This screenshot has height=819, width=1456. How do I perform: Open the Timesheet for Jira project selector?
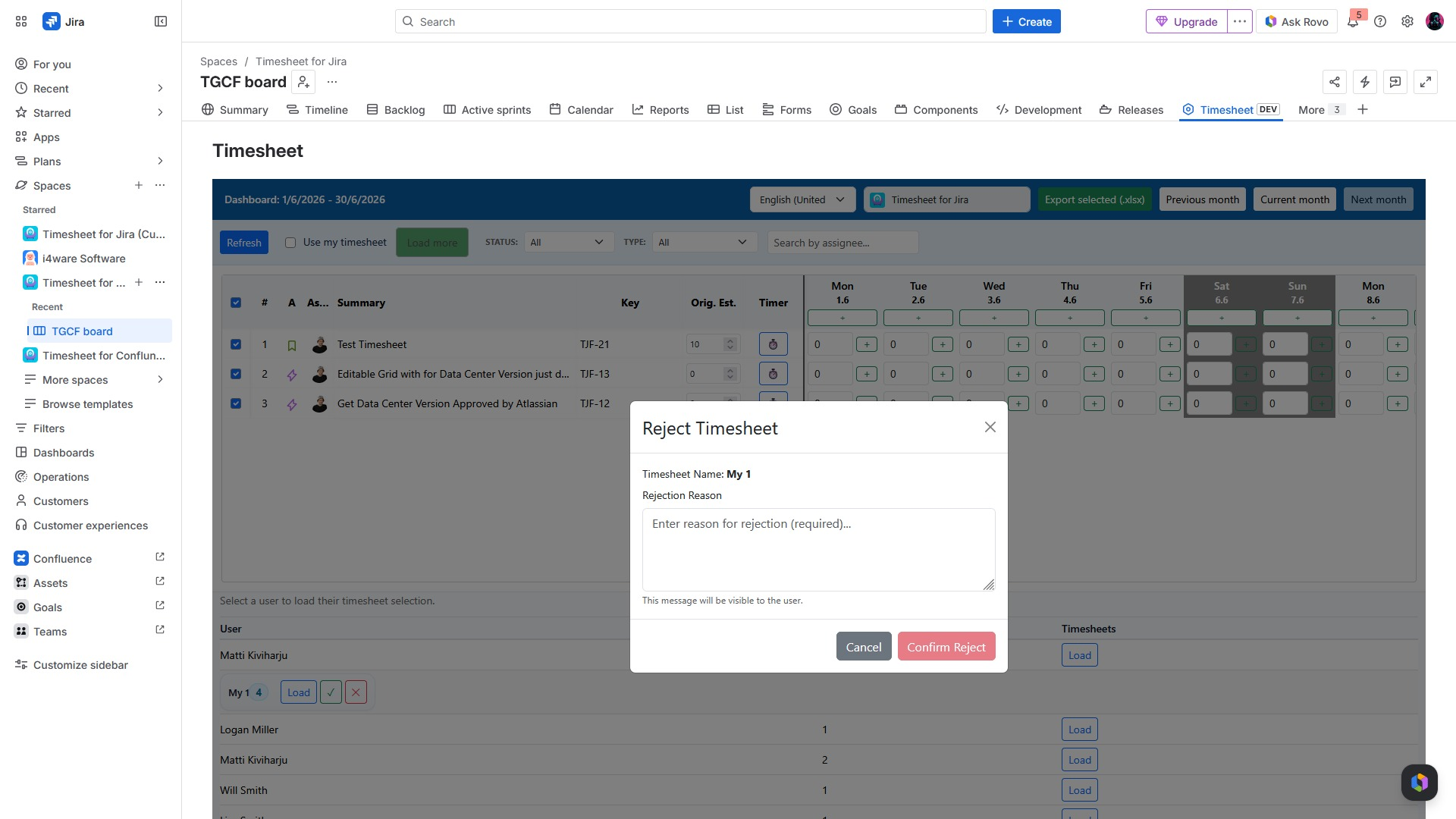point(946,199)
